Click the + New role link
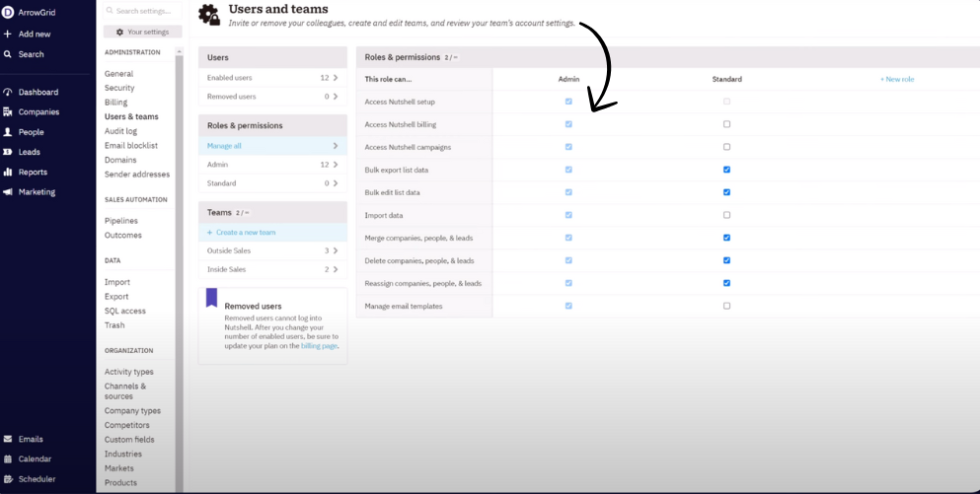 897,79
